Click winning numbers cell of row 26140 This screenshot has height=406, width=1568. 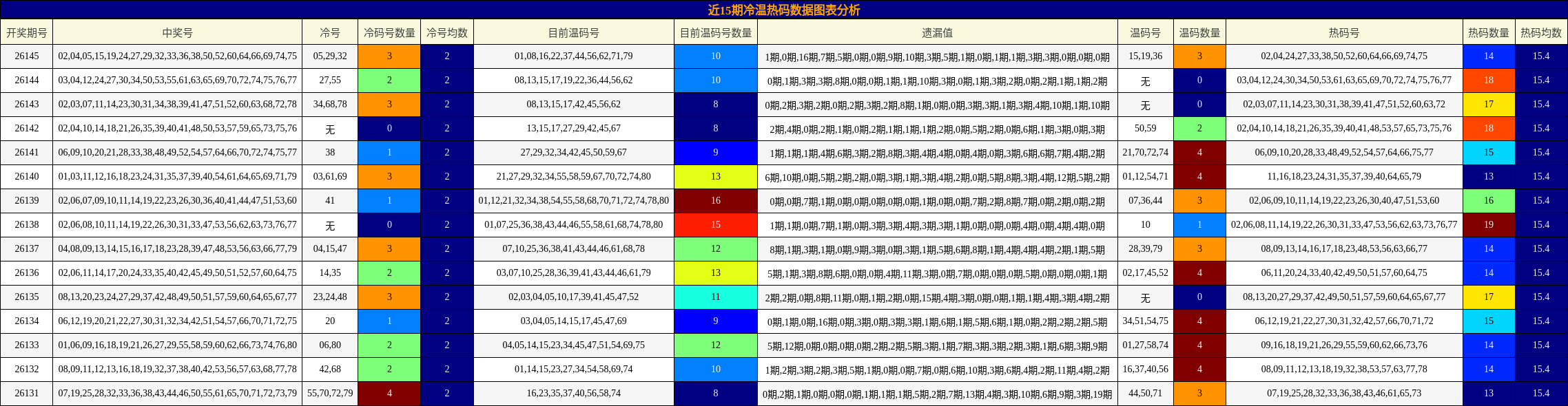point(178,177)
